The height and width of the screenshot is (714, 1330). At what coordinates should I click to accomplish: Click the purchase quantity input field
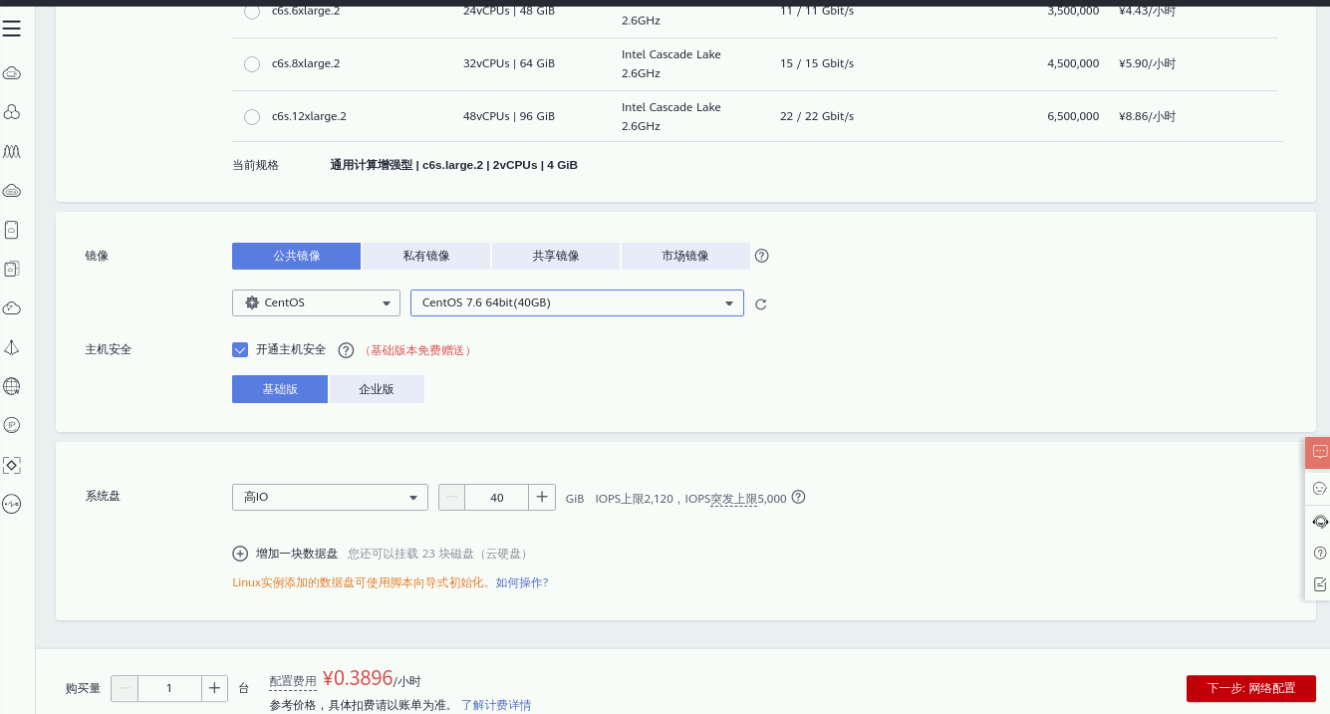170,688
